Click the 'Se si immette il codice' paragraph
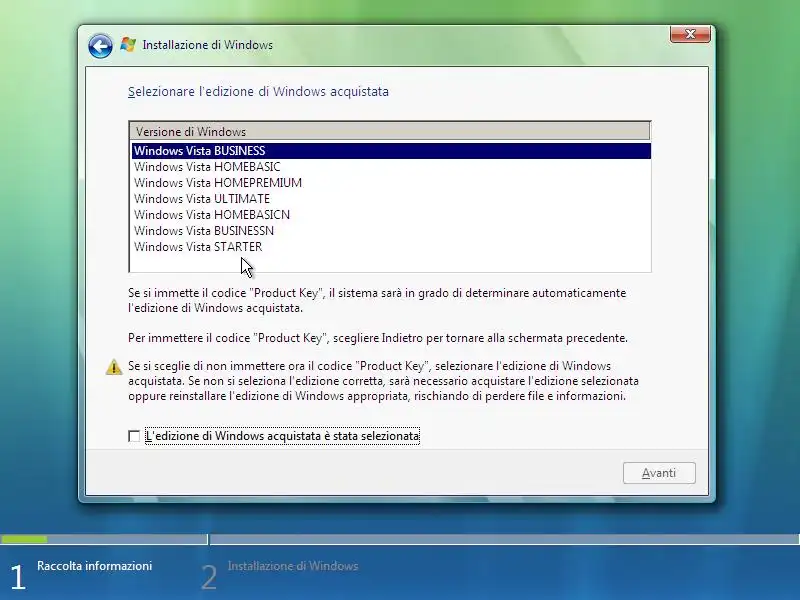 tap(377, 301)
